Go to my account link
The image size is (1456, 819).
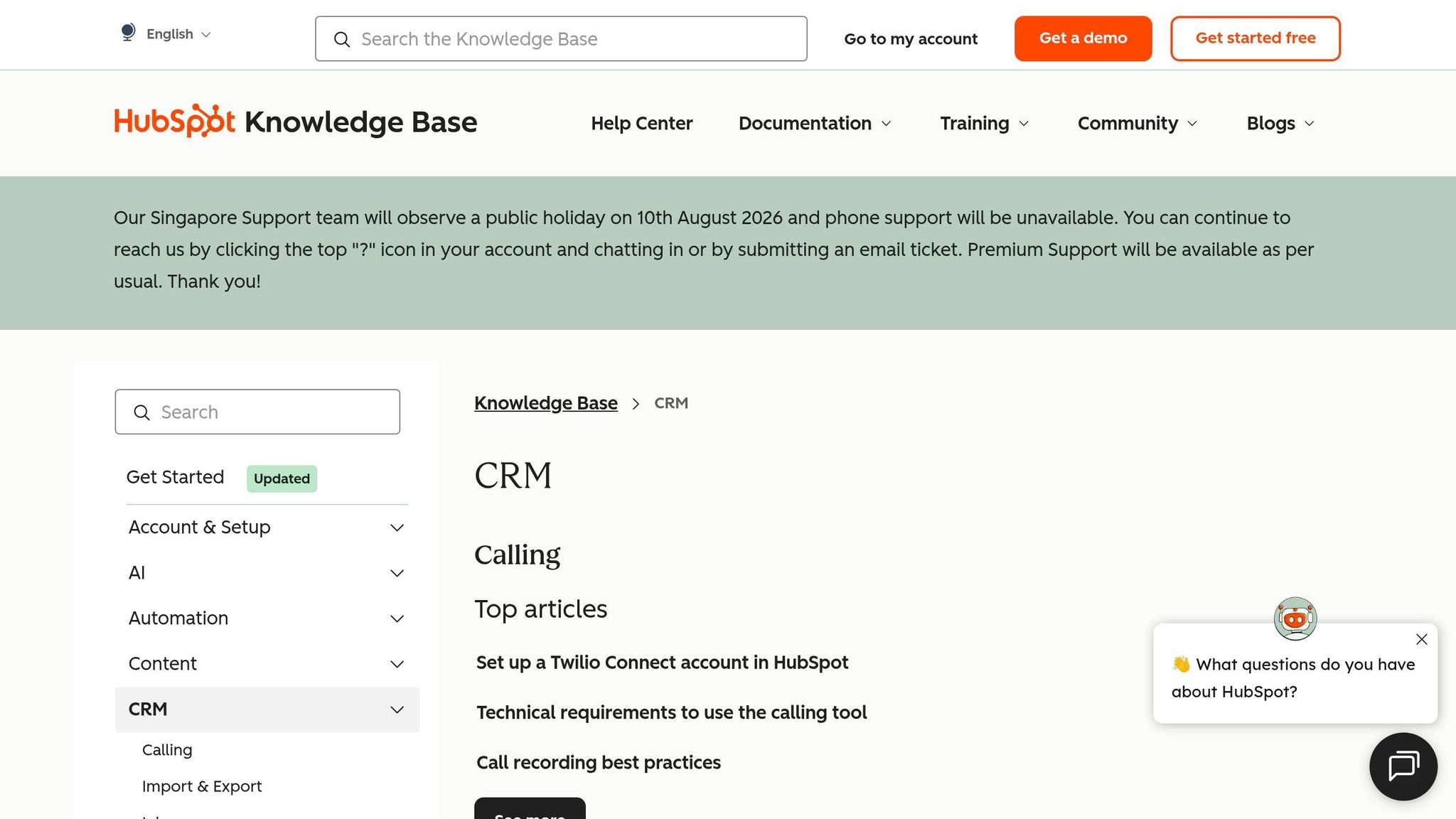(x=911, y=39)
